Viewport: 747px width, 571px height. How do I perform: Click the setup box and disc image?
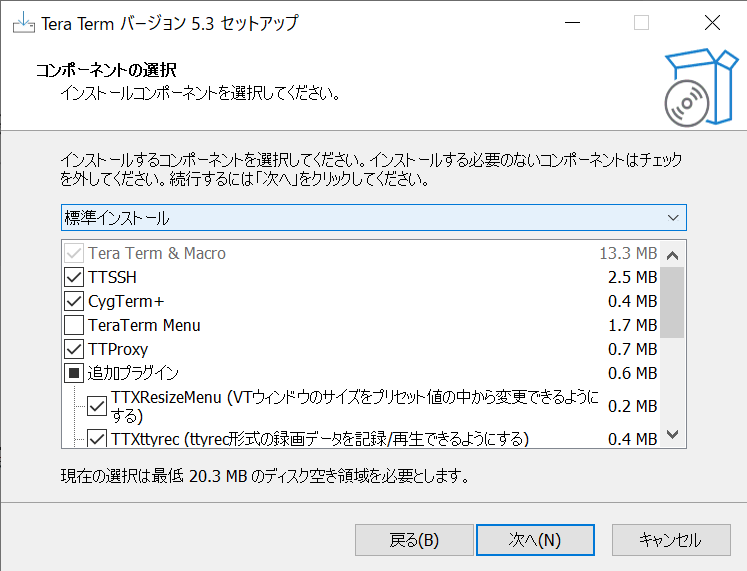[701, 88]
